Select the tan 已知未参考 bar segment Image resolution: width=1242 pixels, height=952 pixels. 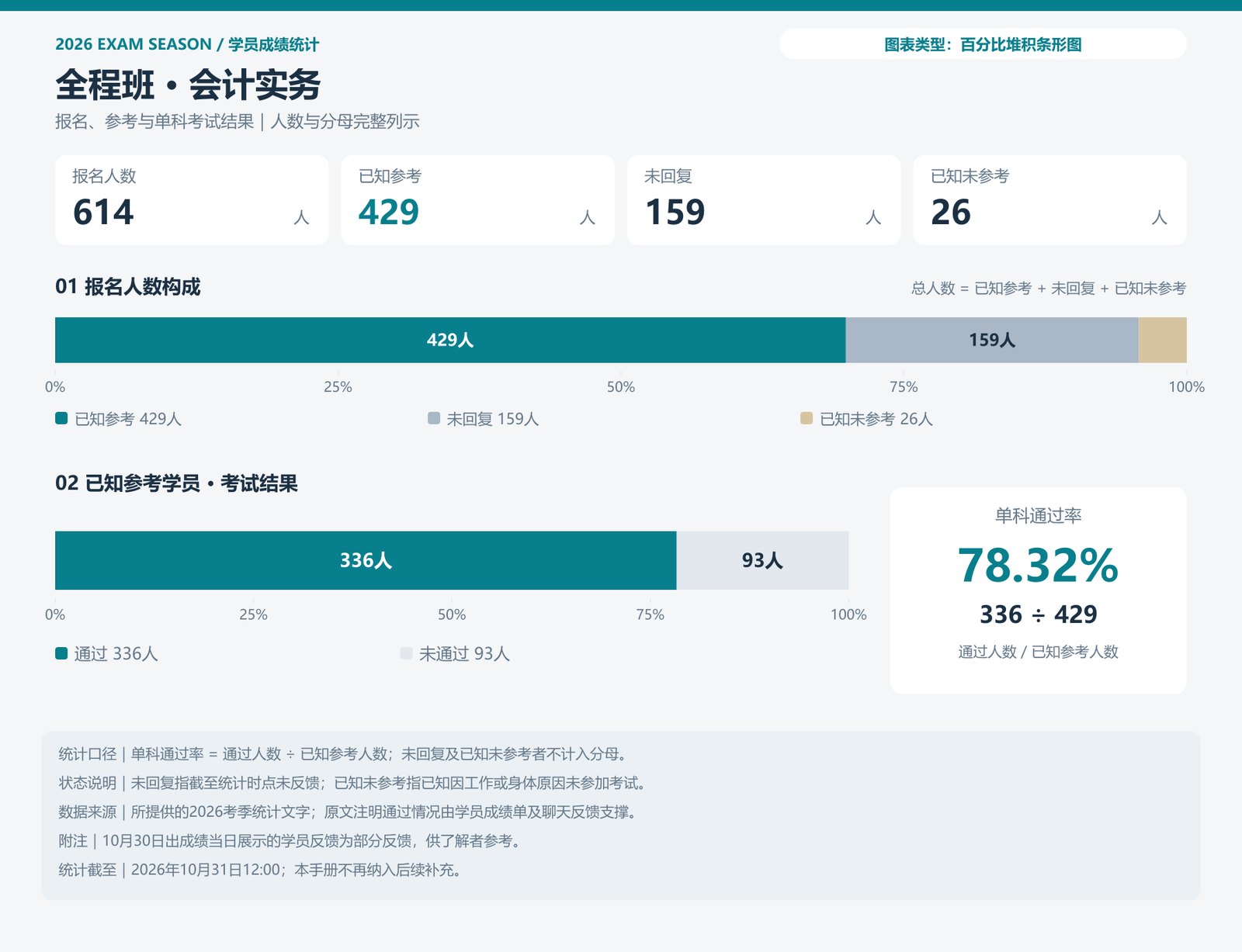pyautogui.click(x=1163, y=340)
